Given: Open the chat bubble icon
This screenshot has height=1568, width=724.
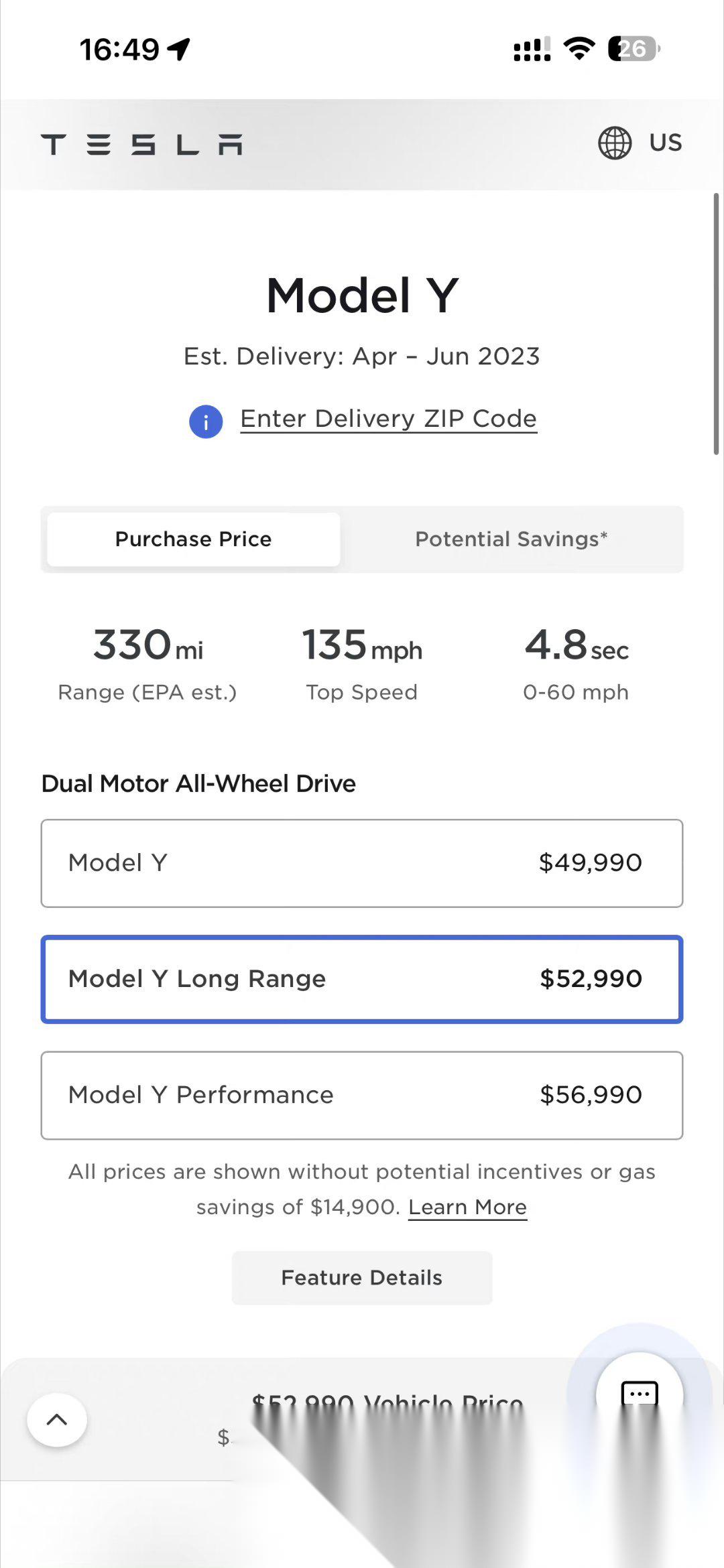Looking at the screenshot, I should (x=640, y=1394).
